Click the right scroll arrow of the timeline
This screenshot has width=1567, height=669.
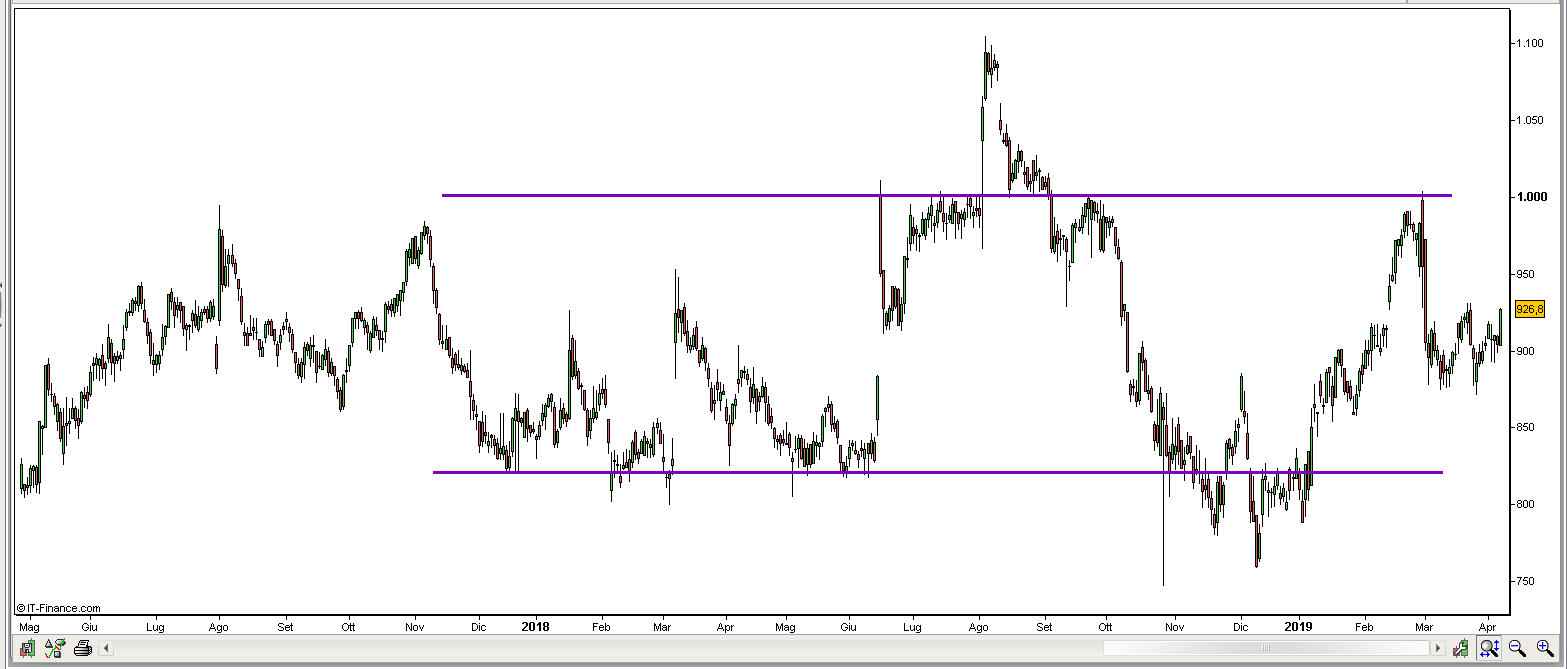click(x=1437, y=648)
